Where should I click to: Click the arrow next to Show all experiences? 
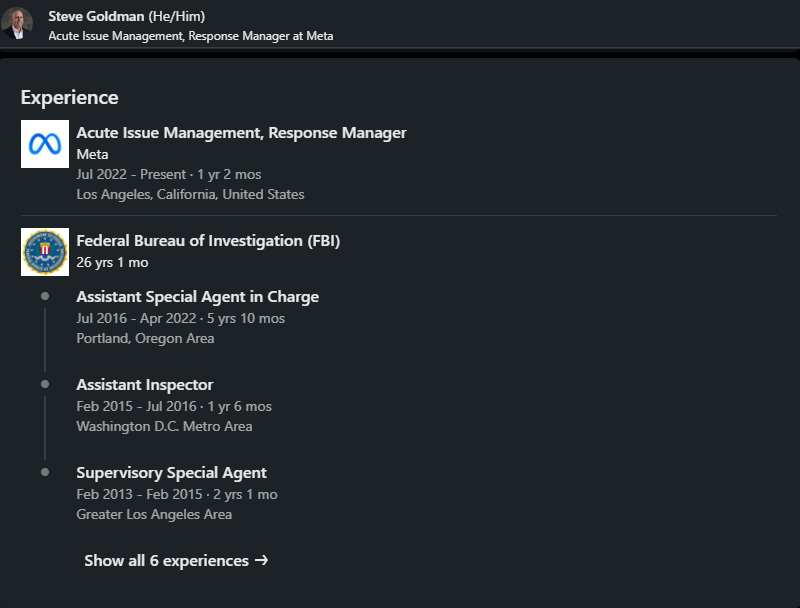(x=261, y=560)
